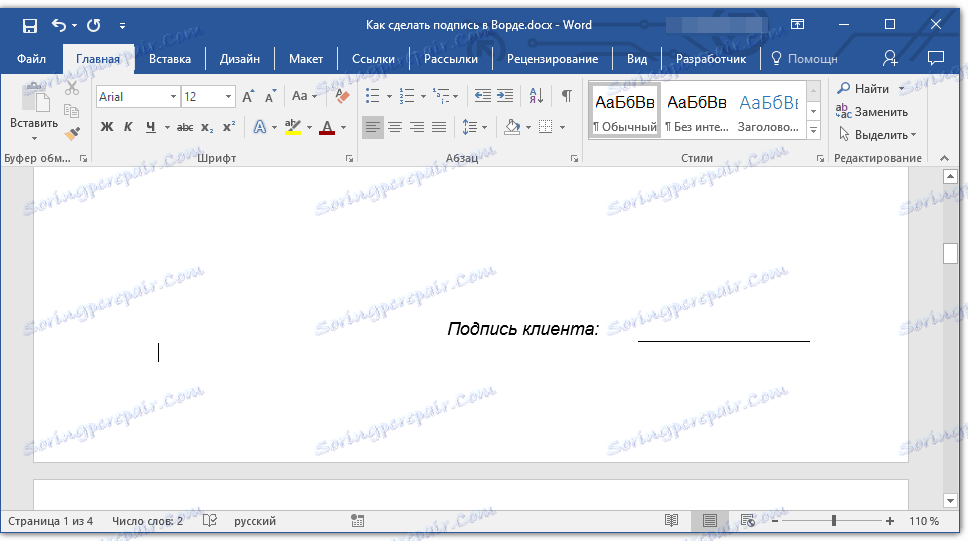Apply text effects with the outlined A
Viewport: 968px width, 541px height.
[260, 127]
